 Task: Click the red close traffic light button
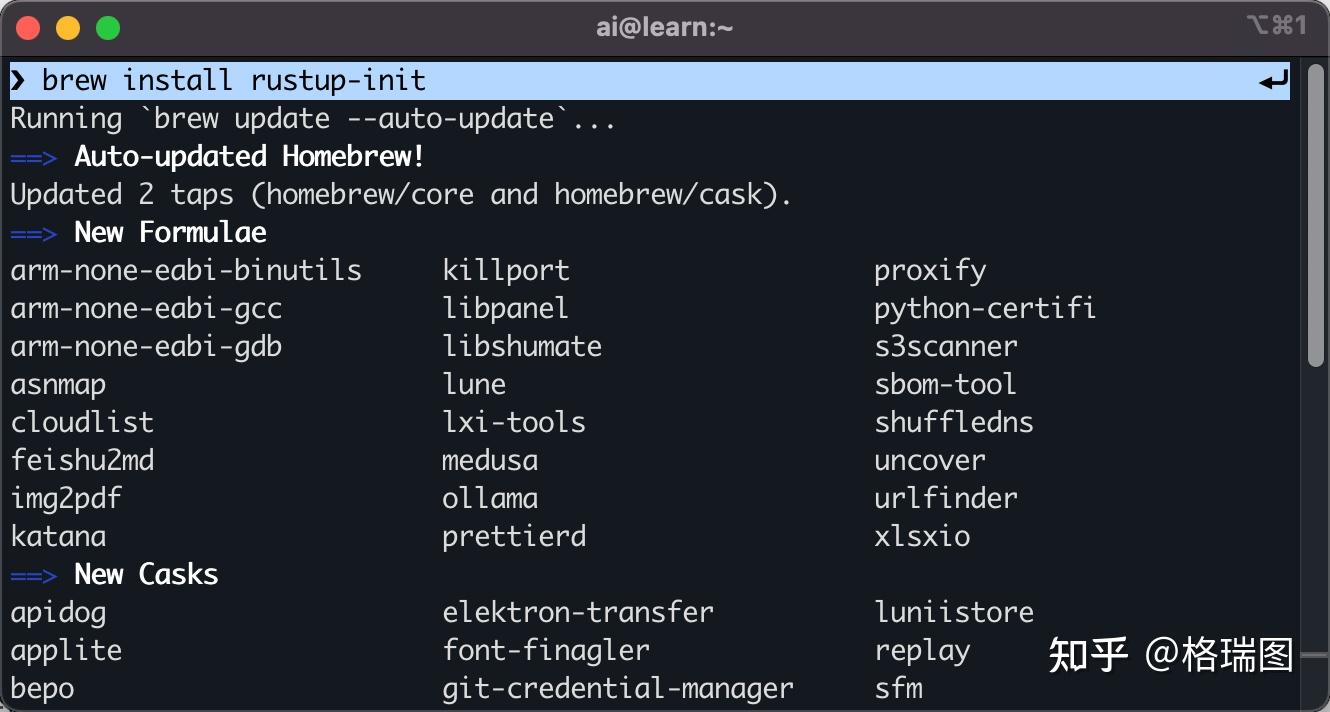pos(28,27)
